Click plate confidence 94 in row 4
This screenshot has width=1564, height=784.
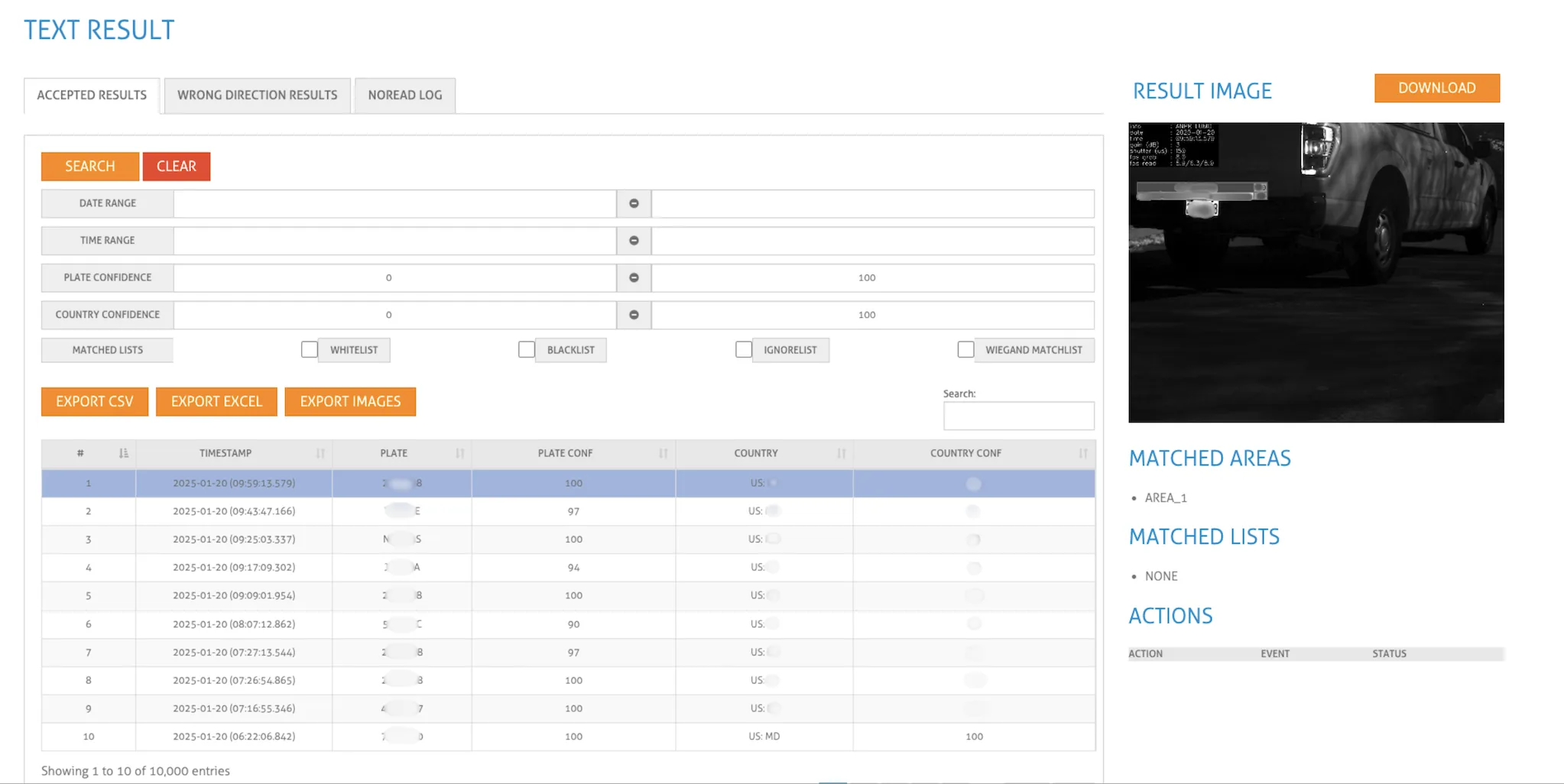click(x=573, y=568)
